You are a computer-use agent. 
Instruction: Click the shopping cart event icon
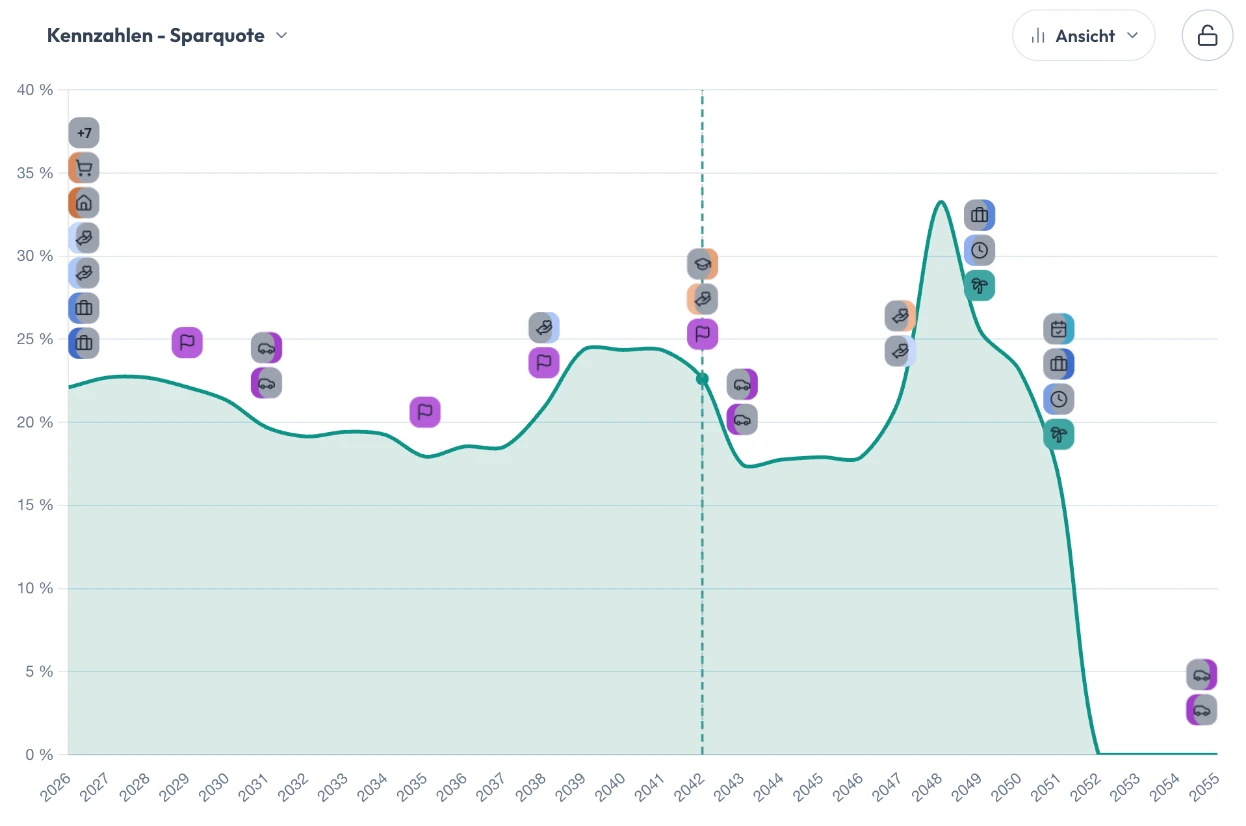(84, 168)
